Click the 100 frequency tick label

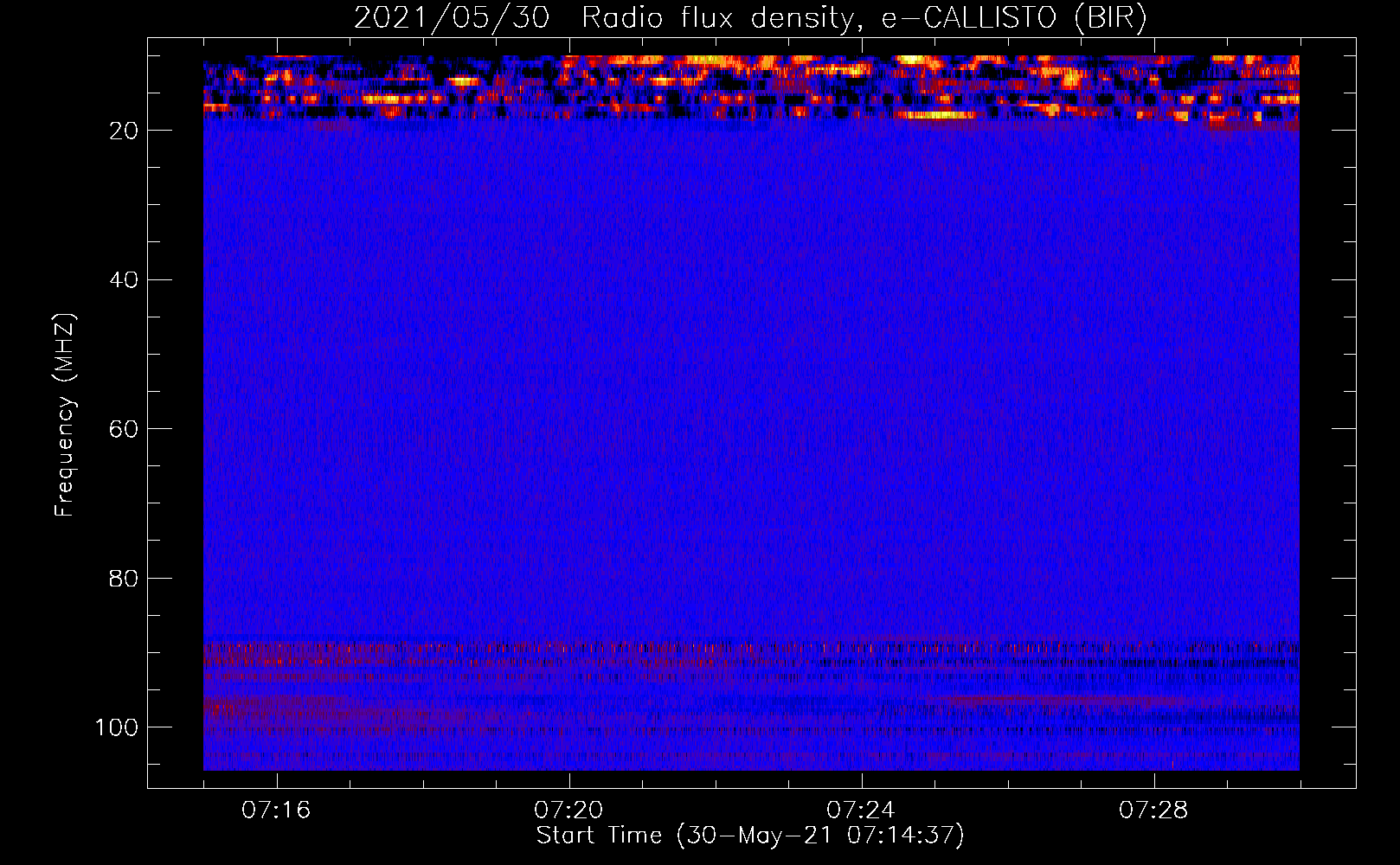(117, 727)
